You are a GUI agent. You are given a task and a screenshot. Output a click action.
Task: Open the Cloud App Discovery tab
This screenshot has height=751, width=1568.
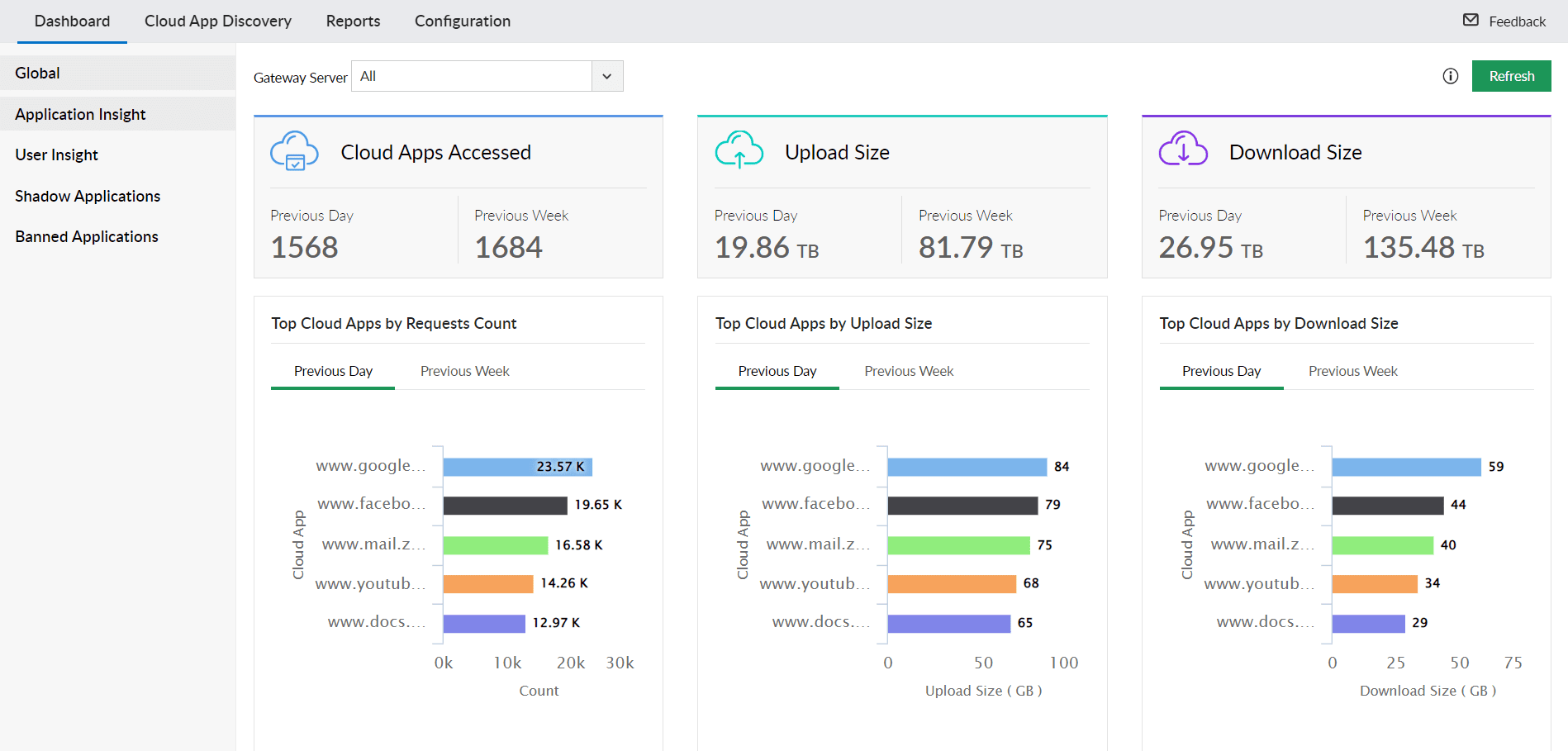click(x=218, y=21)
